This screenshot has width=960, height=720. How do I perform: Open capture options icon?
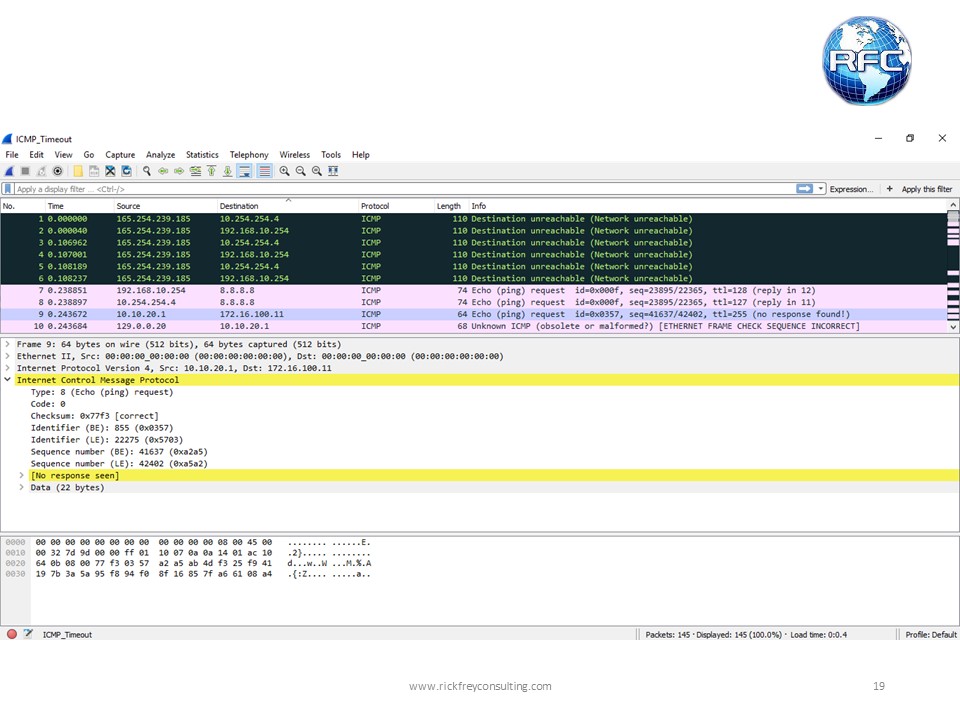coord(58,171)
